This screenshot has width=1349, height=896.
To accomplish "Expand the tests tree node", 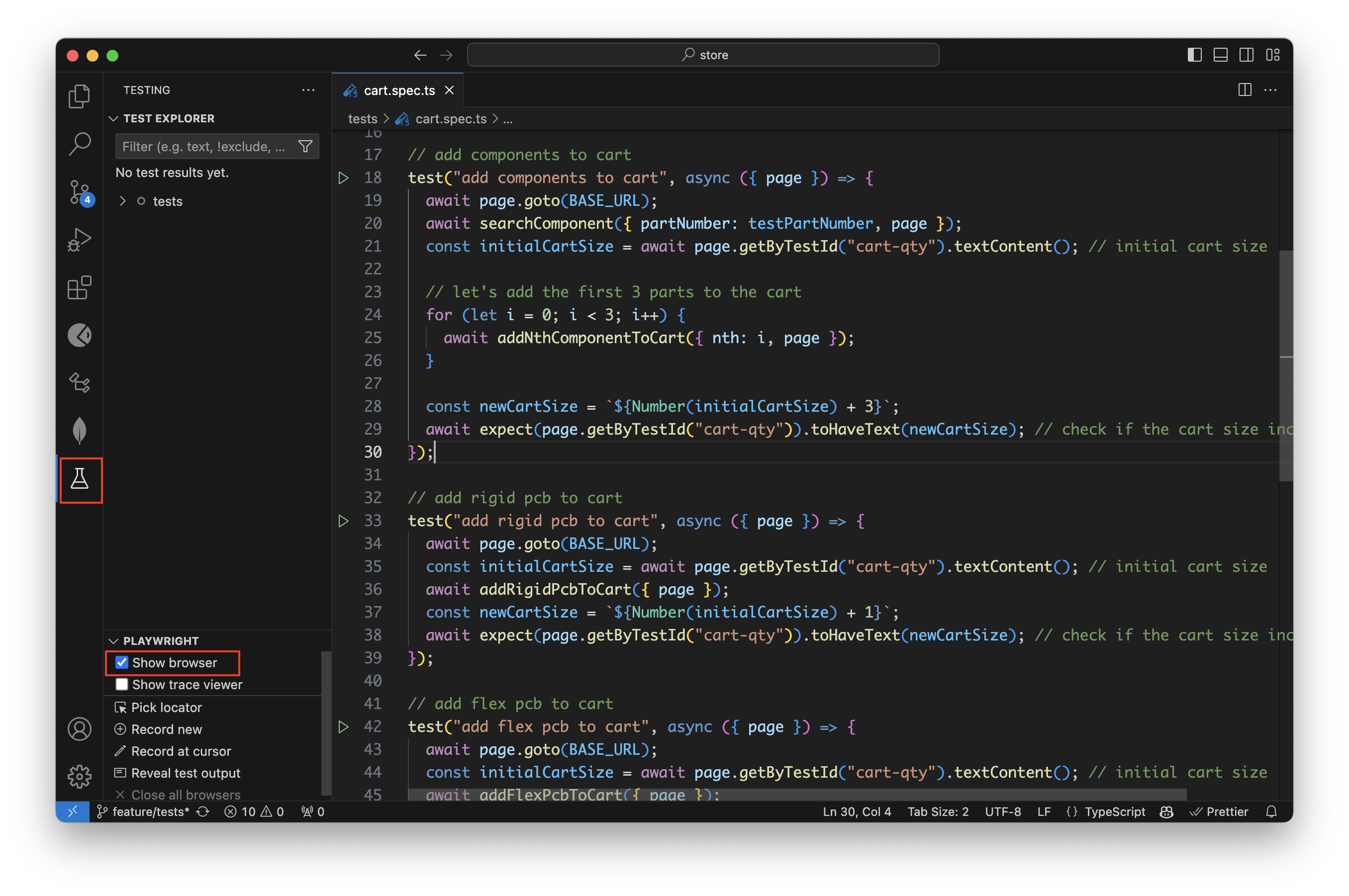I will pos(122,201).
